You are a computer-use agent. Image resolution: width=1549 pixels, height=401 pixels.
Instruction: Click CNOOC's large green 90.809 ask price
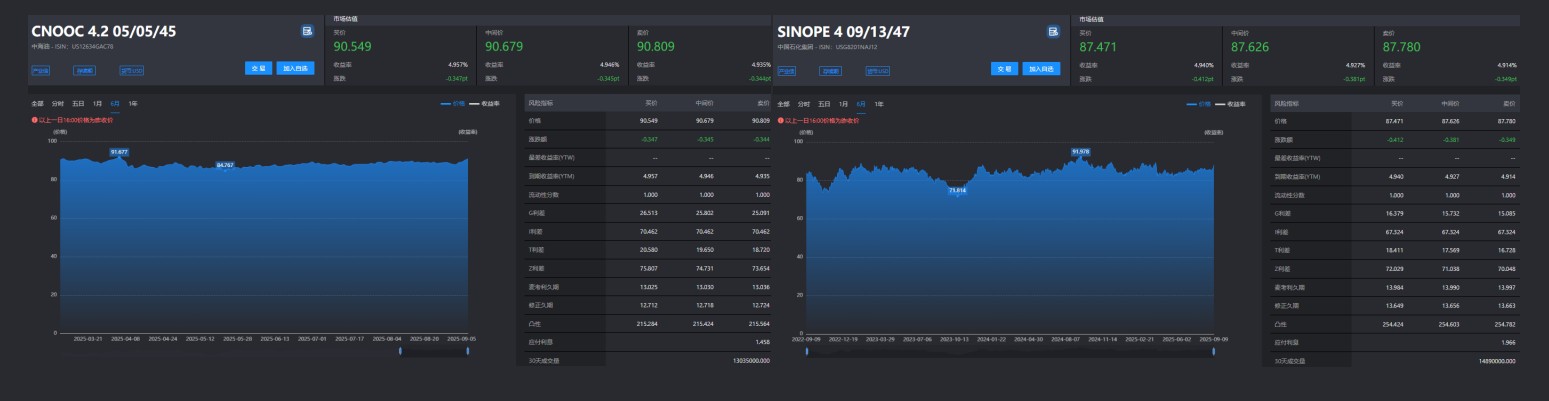click(657, 47)
